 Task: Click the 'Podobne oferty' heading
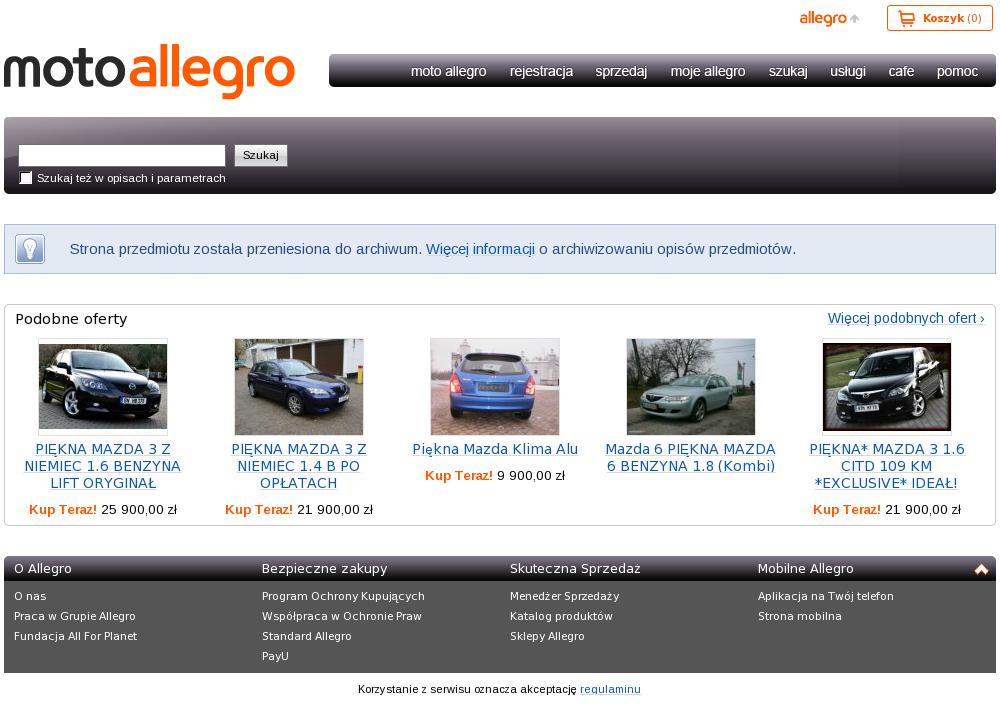71,319
